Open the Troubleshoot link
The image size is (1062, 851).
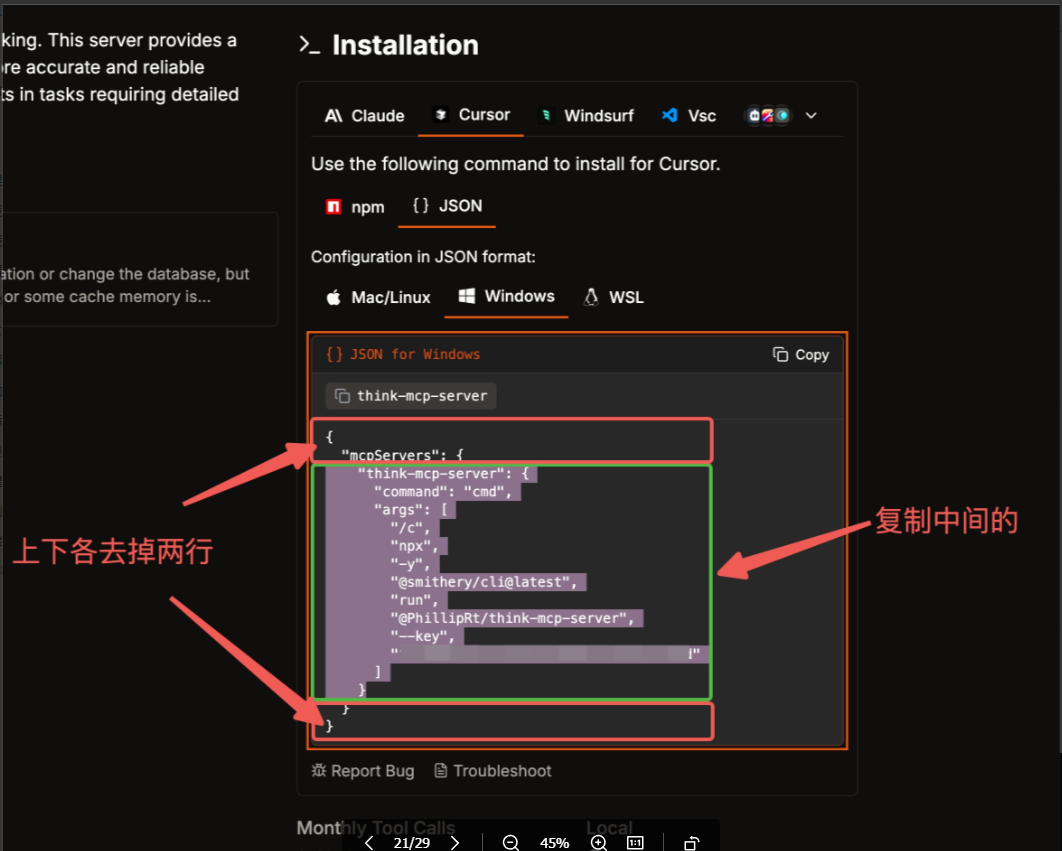pyautogui.click(x=492, y=771)
